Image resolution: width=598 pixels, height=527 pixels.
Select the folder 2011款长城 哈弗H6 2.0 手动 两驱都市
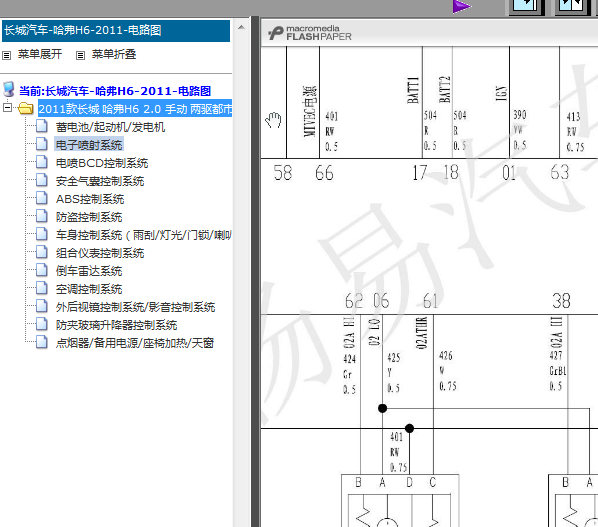pyautogui.click(x=135, y=109)
